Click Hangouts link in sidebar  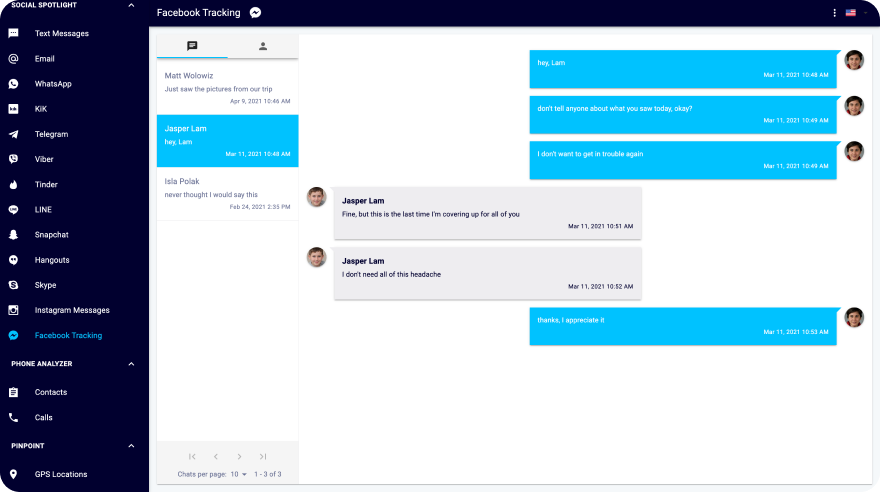(52, 260)
